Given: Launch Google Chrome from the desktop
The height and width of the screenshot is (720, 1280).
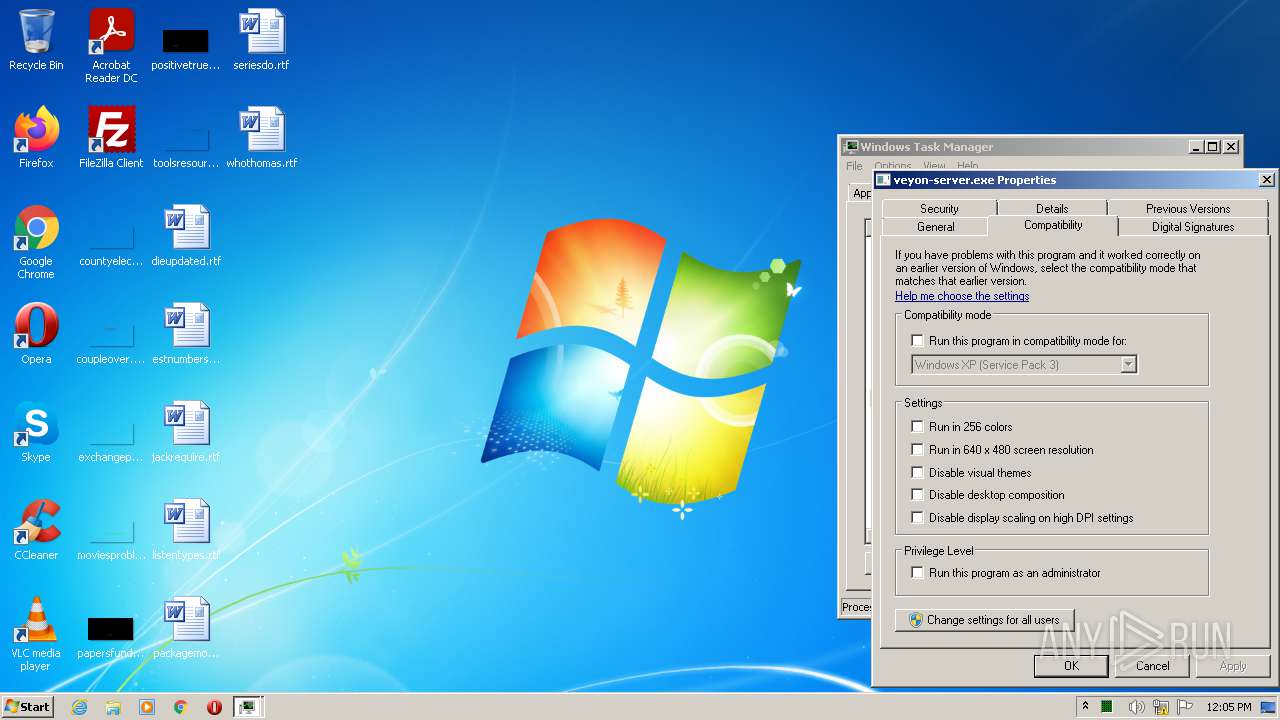Looking at the screenshot, I should coord(36,241).
